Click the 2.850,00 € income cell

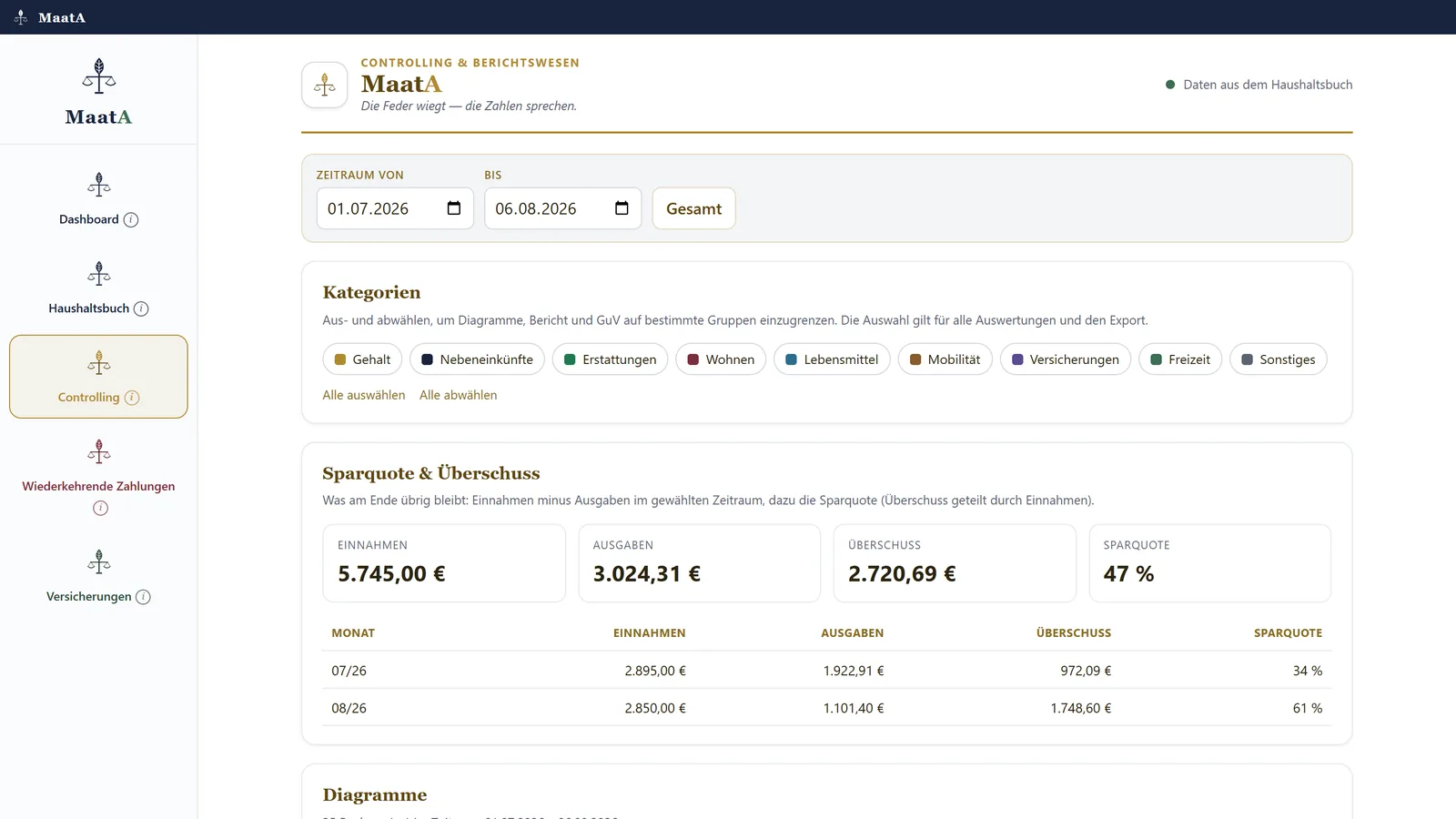coord(655,708)
